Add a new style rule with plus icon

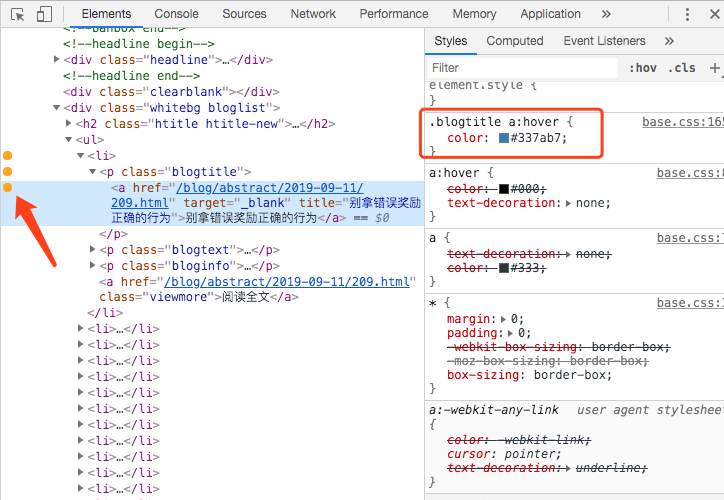pos(714,68)
